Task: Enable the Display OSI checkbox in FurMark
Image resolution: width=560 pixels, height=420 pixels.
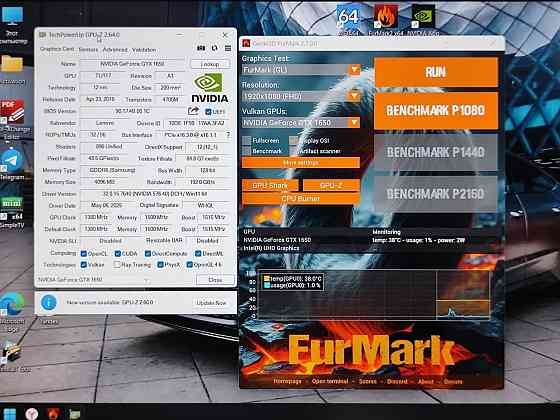Action: click(294, 140)
